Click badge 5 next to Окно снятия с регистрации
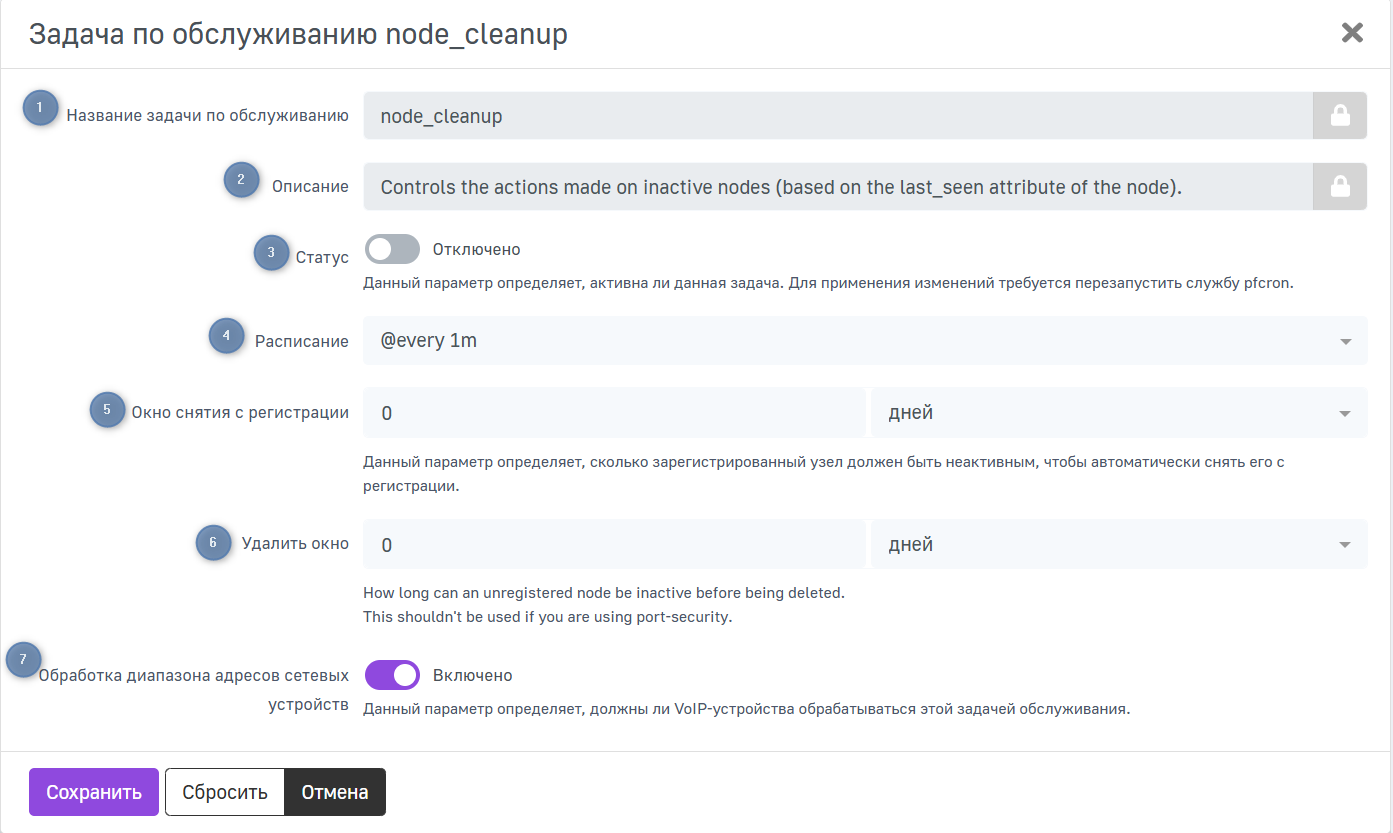The width and height of the screenshot is (1393, 833). (108, 410)
